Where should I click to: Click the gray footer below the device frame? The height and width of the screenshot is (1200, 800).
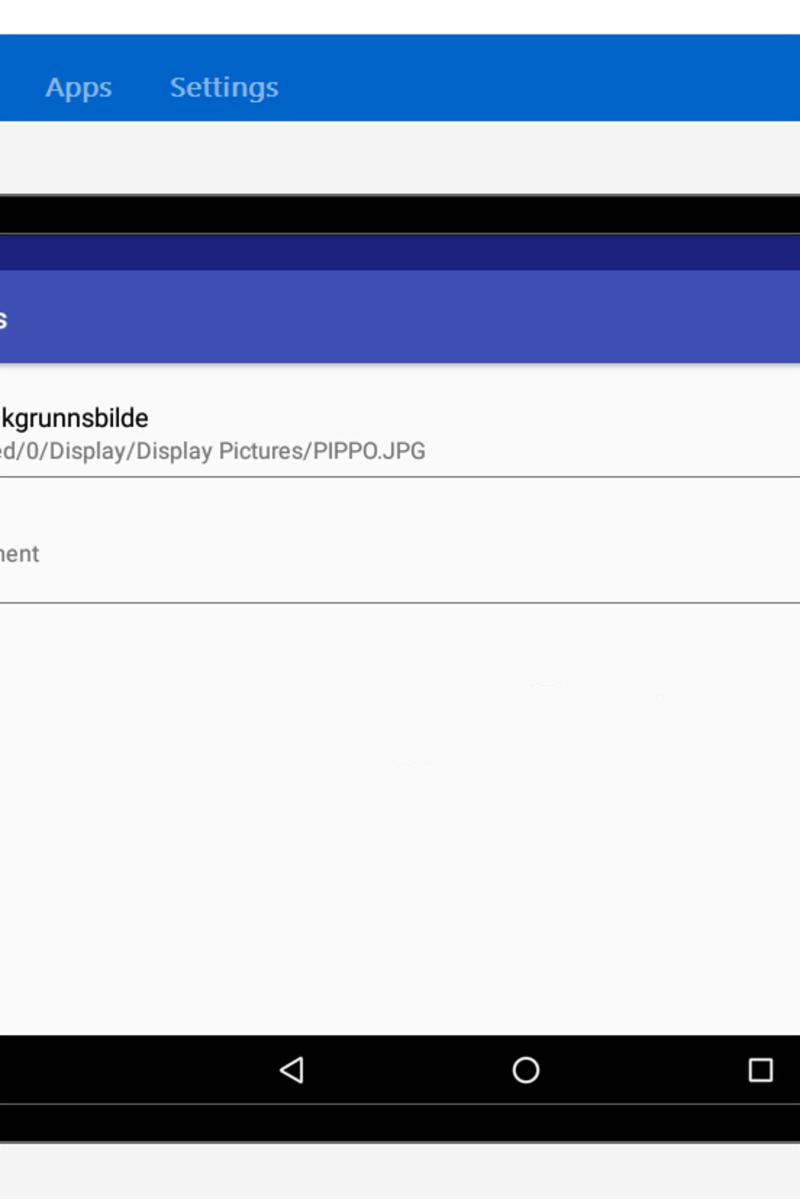click(x=400, y=1171)
